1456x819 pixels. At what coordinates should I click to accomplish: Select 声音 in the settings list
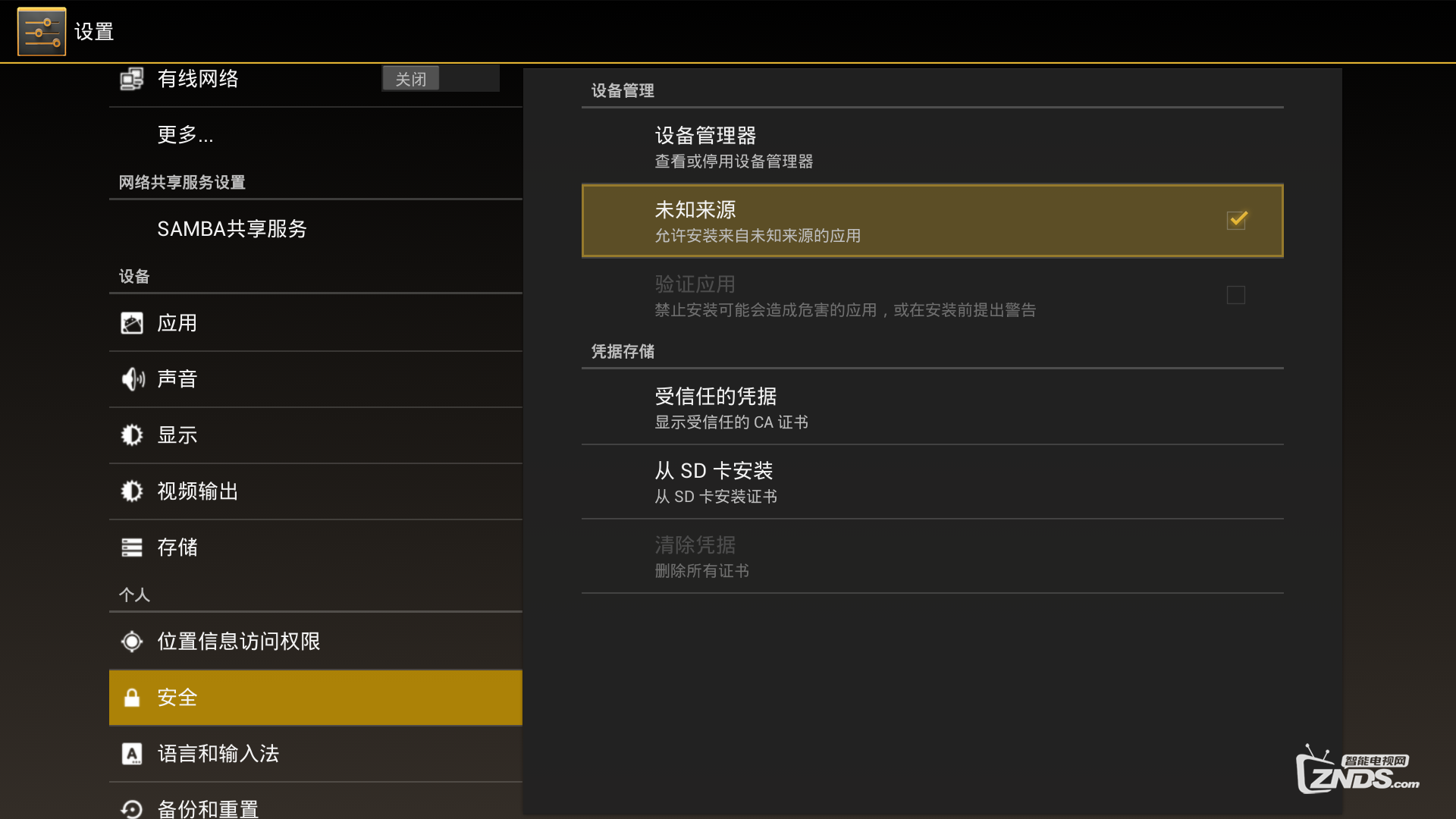[x=315, y=379]
